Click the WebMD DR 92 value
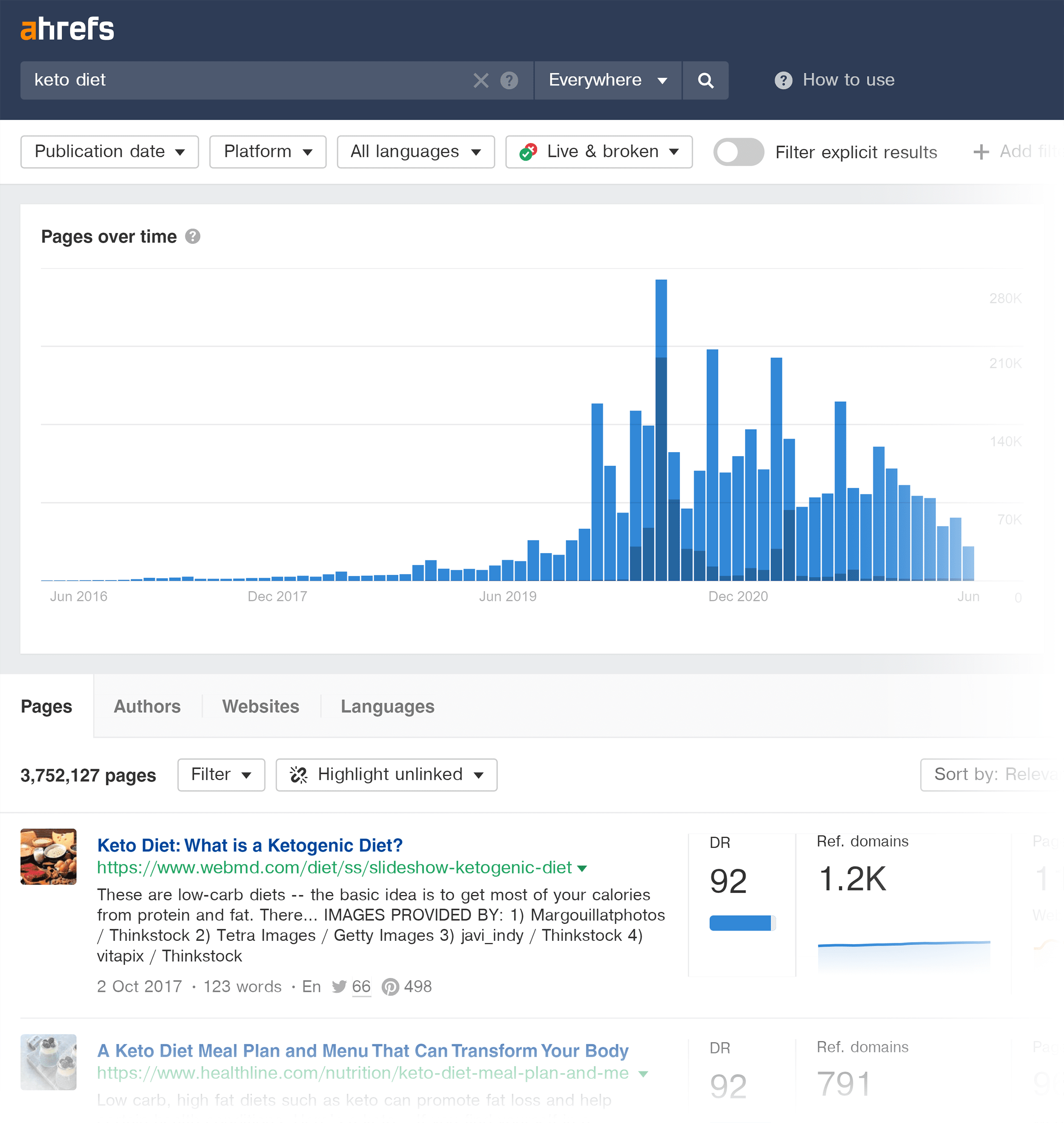The height and width of the screenshot is (1123, 1064). point(728,881)
